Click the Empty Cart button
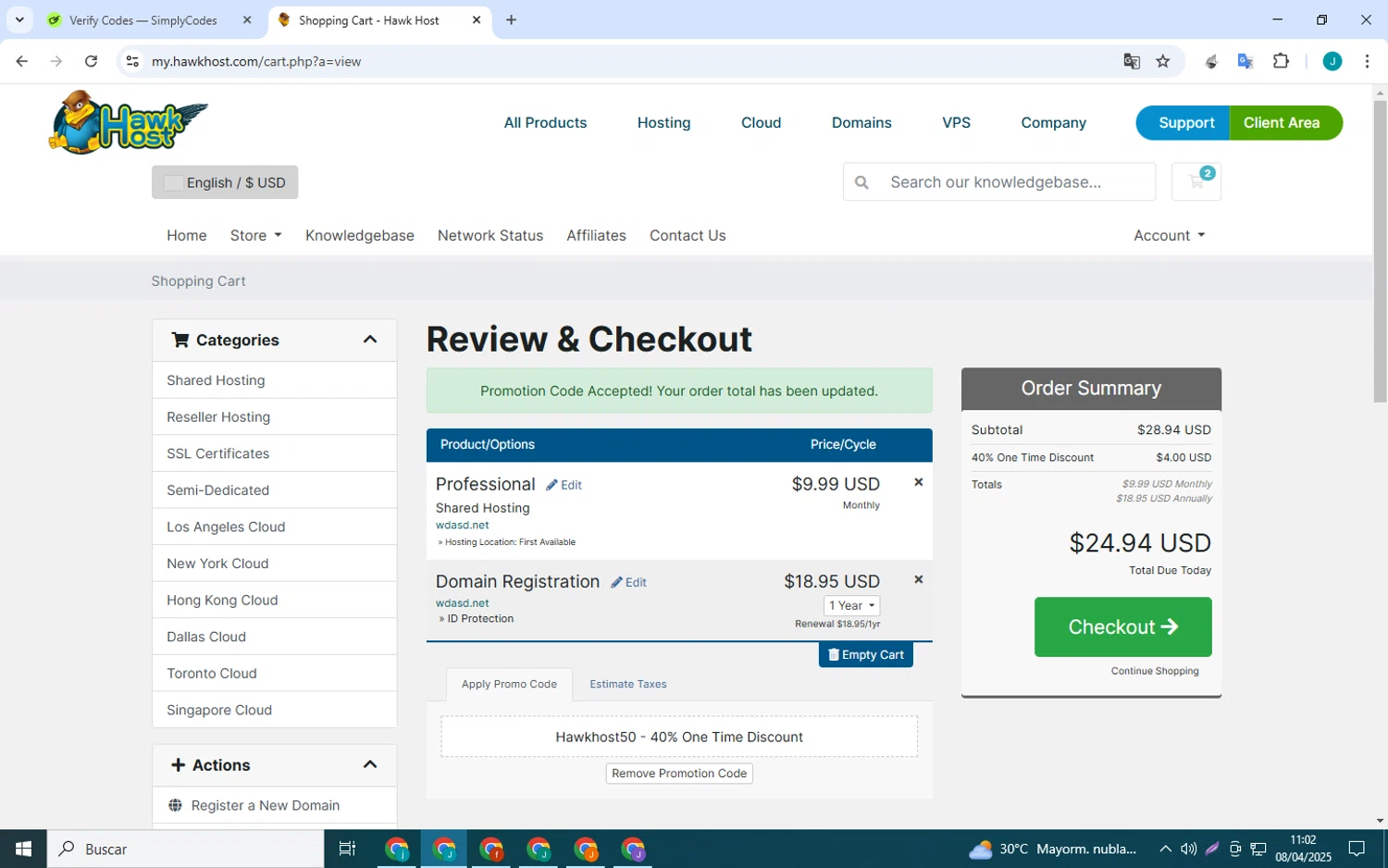 (x=865, y=654)
